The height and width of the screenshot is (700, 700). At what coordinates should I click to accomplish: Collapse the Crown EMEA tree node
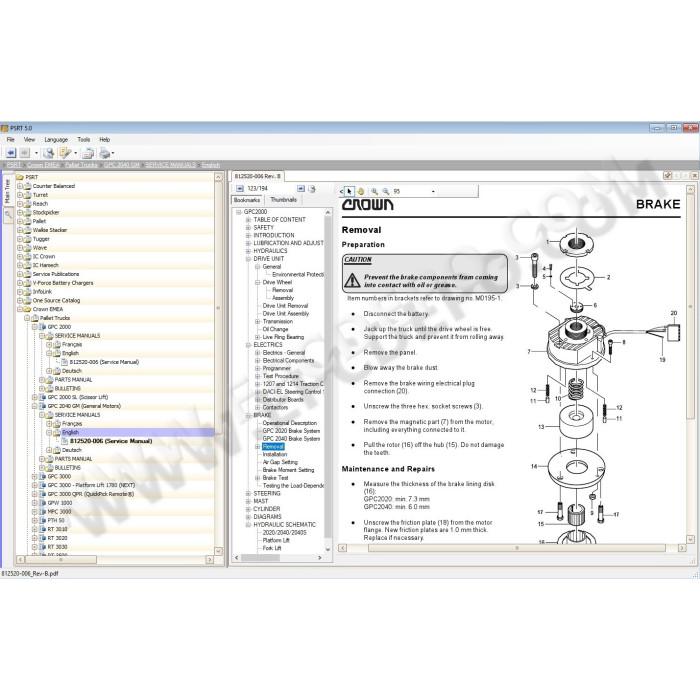tap(20, 309)
